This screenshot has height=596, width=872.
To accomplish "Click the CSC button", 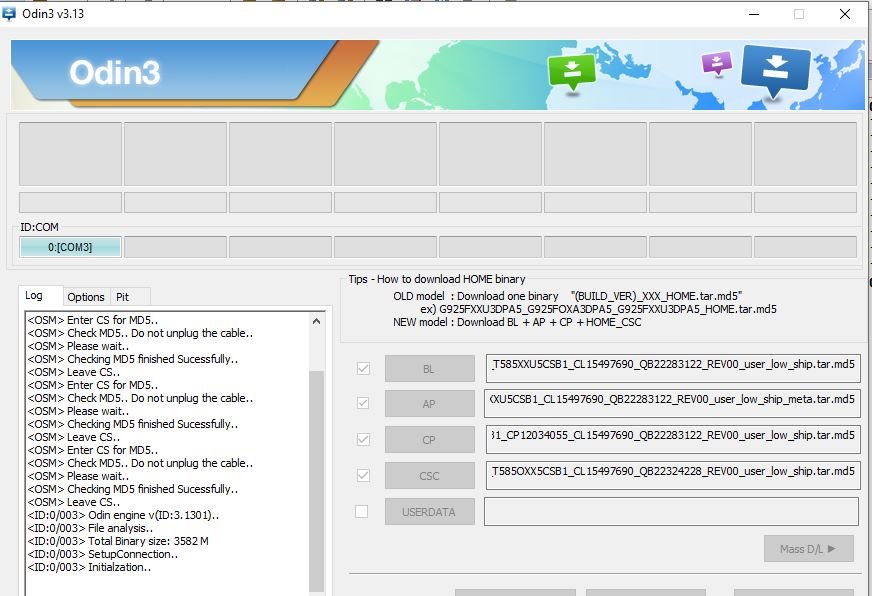I will [x=430, y=476].
